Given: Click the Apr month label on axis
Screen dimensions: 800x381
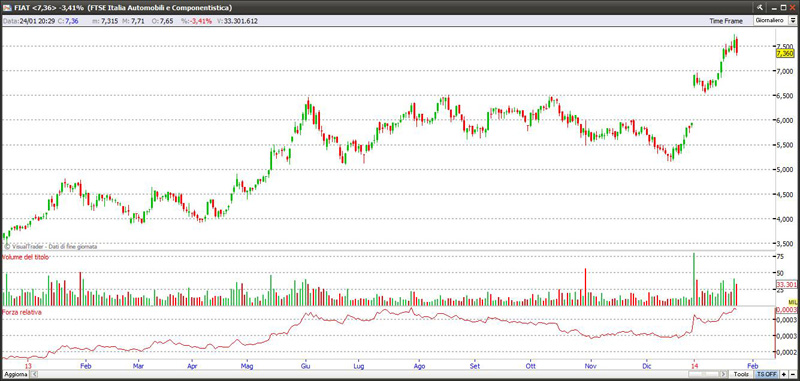Looking at the screenshot, I should [x=192, y=366].
